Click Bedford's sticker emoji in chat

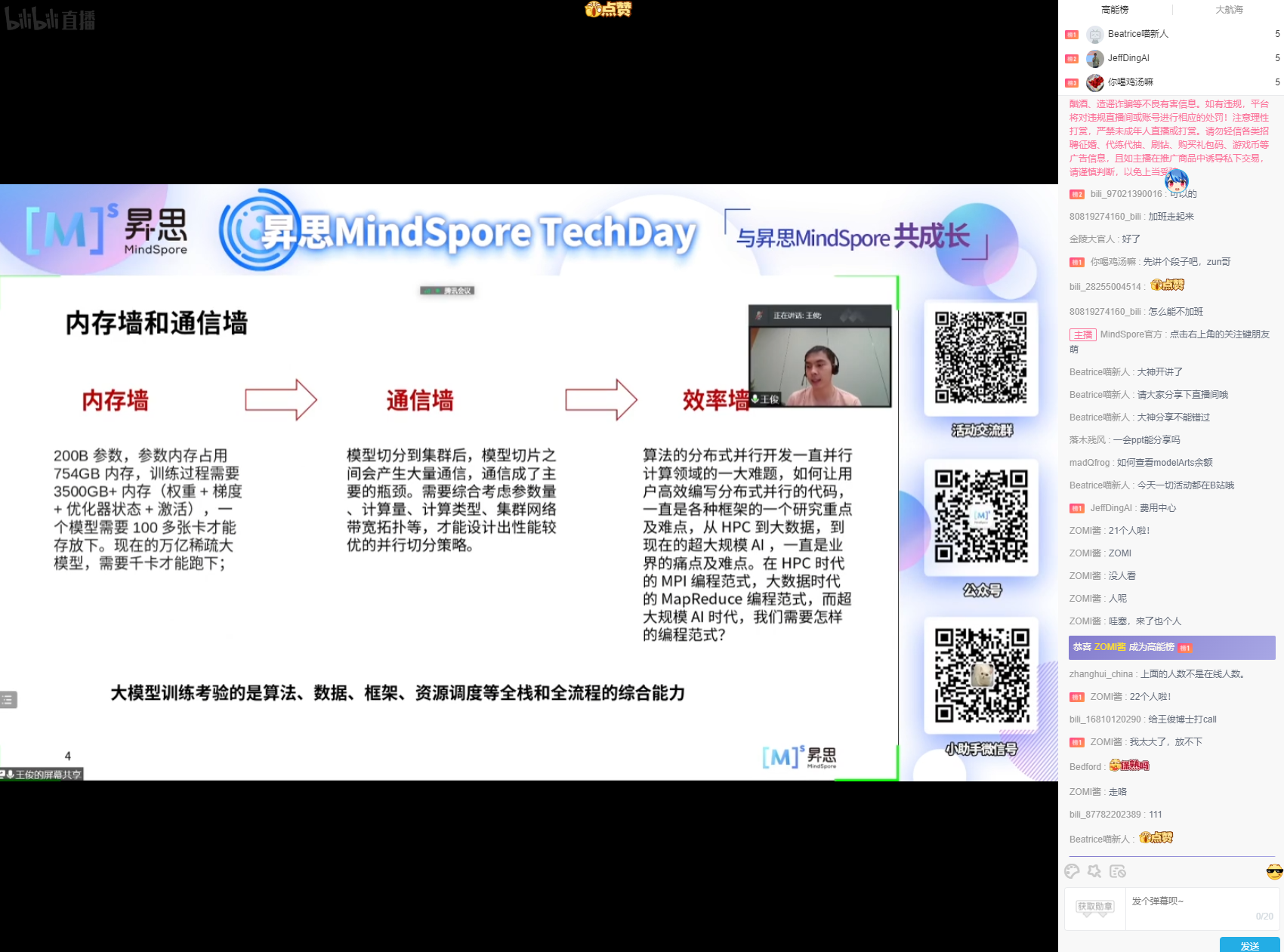(x=1129, y=766)
